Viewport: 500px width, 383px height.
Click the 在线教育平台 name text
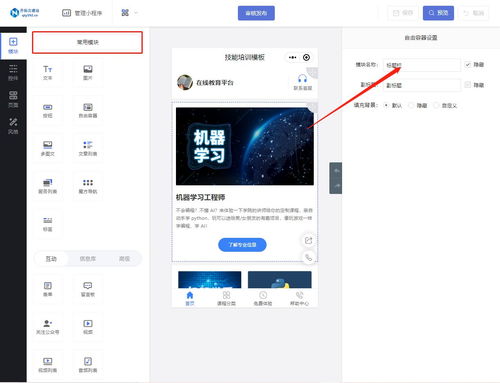(215, 82)
